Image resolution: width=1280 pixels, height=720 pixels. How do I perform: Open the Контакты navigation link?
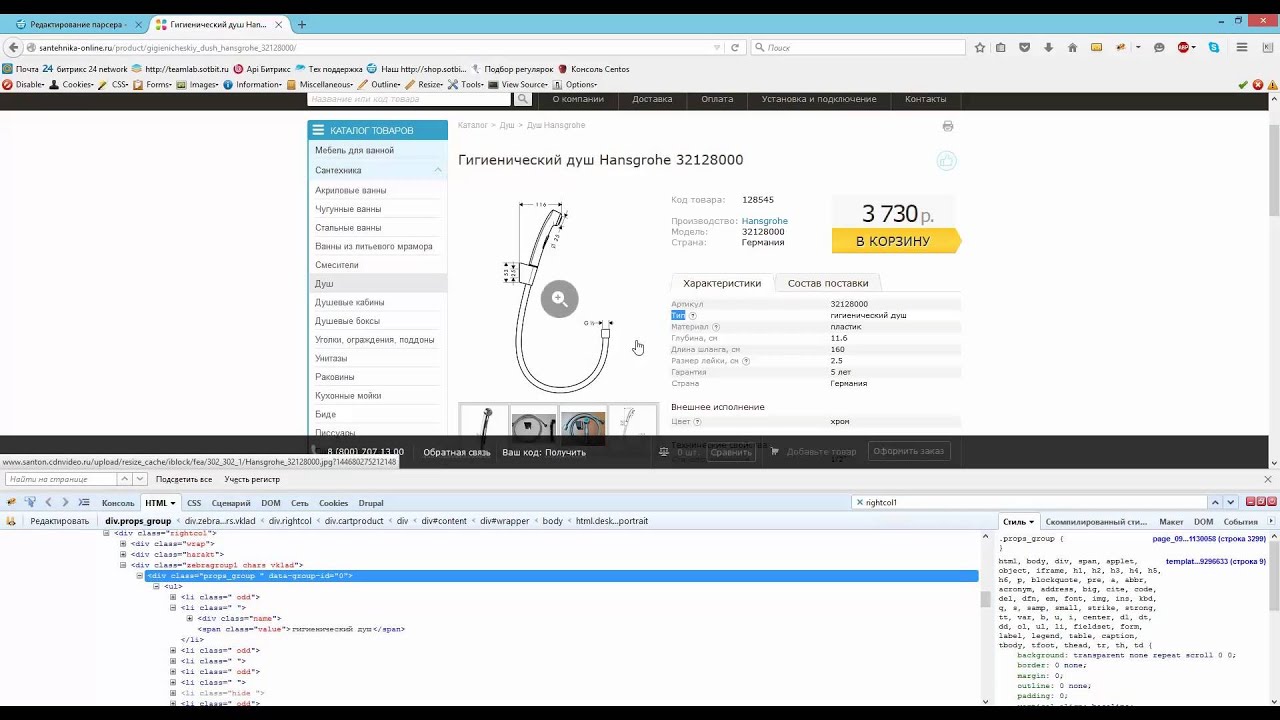click(925, 99)
